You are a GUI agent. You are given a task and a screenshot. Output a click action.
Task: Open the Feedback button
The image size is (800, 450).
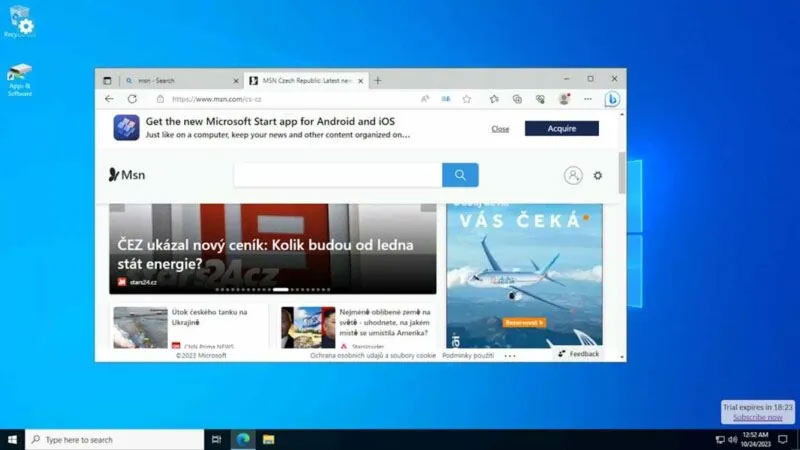click(x=579, y=354)
